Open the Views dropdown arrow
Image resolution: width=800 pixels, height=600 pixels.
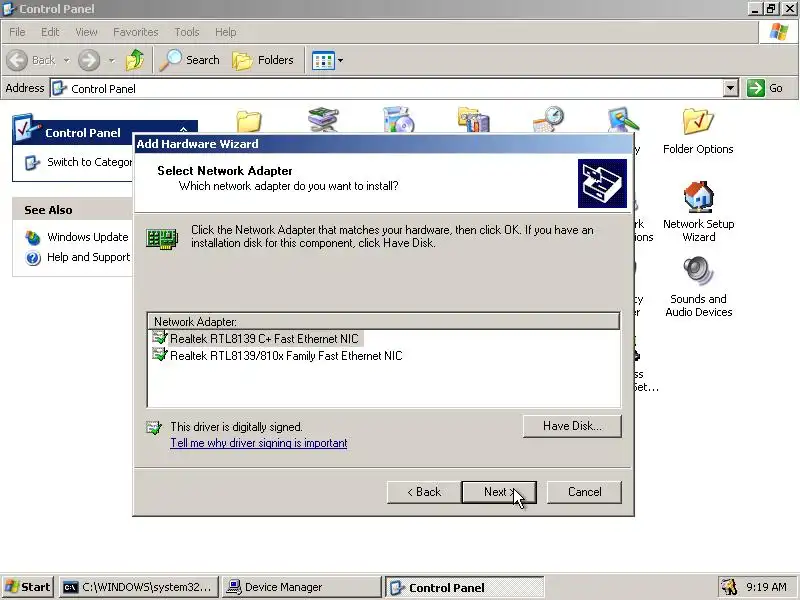click(340, 60)
